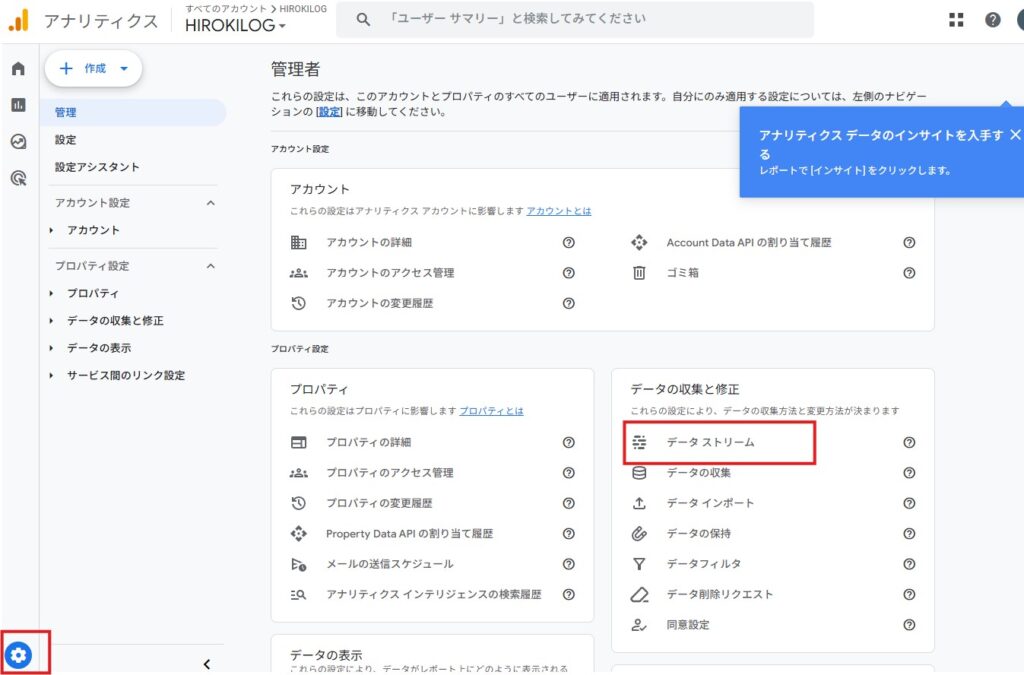Open the Google apps grid icon
Screen dimensions: 1024x675
[x=956, y=20]
